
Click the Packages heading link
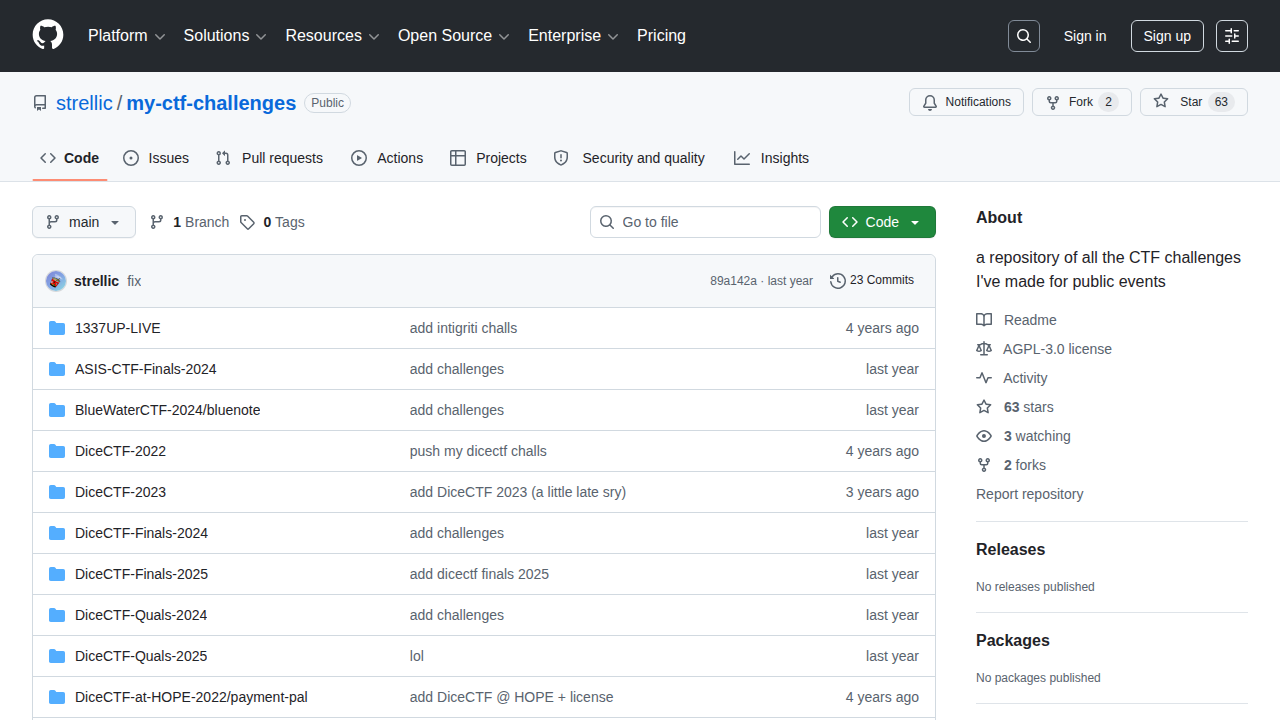[x=1013, y=641]
